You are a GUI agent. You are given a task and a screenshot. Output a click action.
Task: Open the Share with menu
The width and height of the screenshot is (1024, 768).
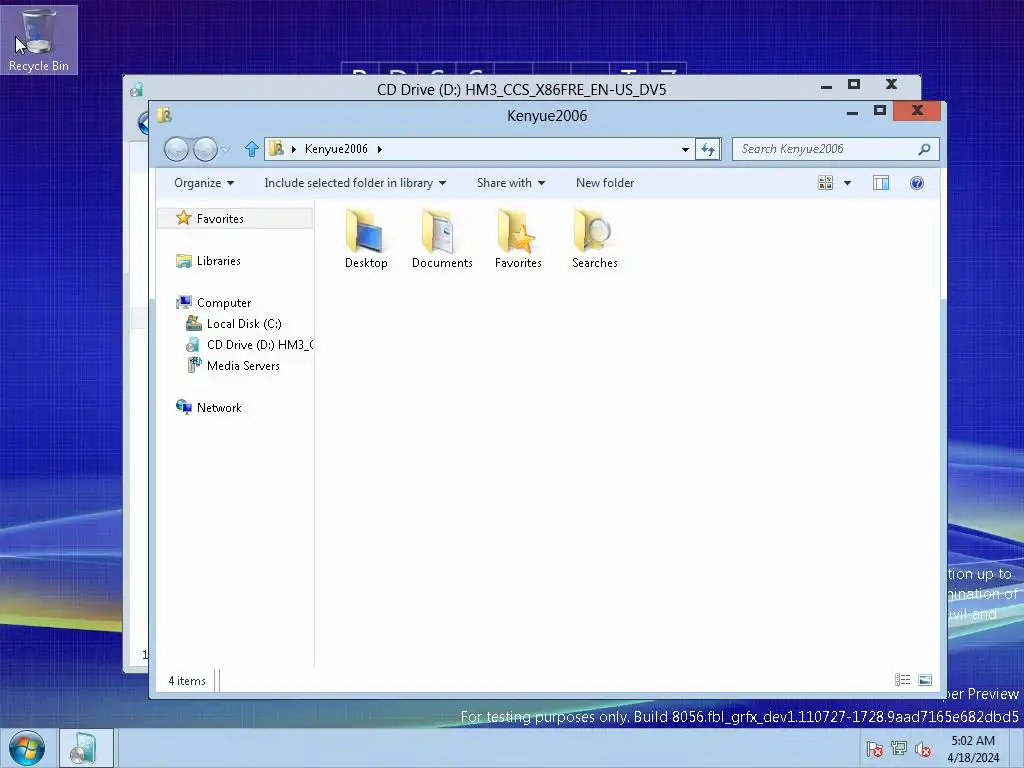pos(511,183)
